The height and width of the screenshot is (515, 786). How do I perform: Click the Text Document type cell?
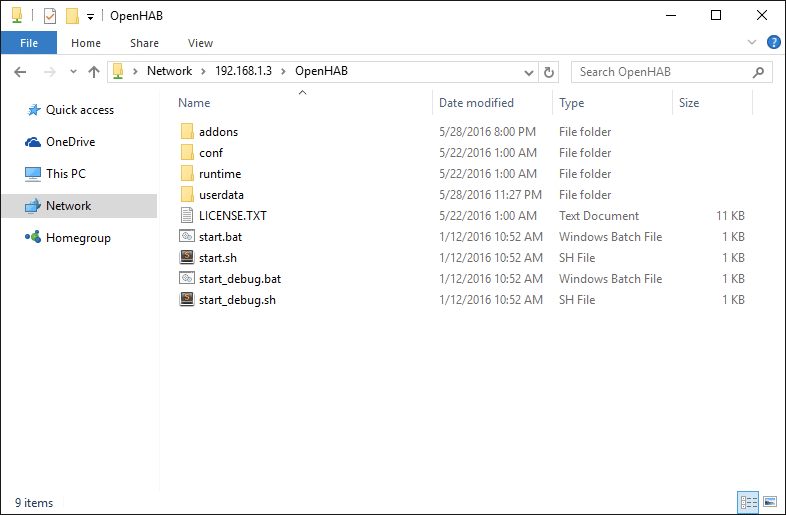coord(599,216)
